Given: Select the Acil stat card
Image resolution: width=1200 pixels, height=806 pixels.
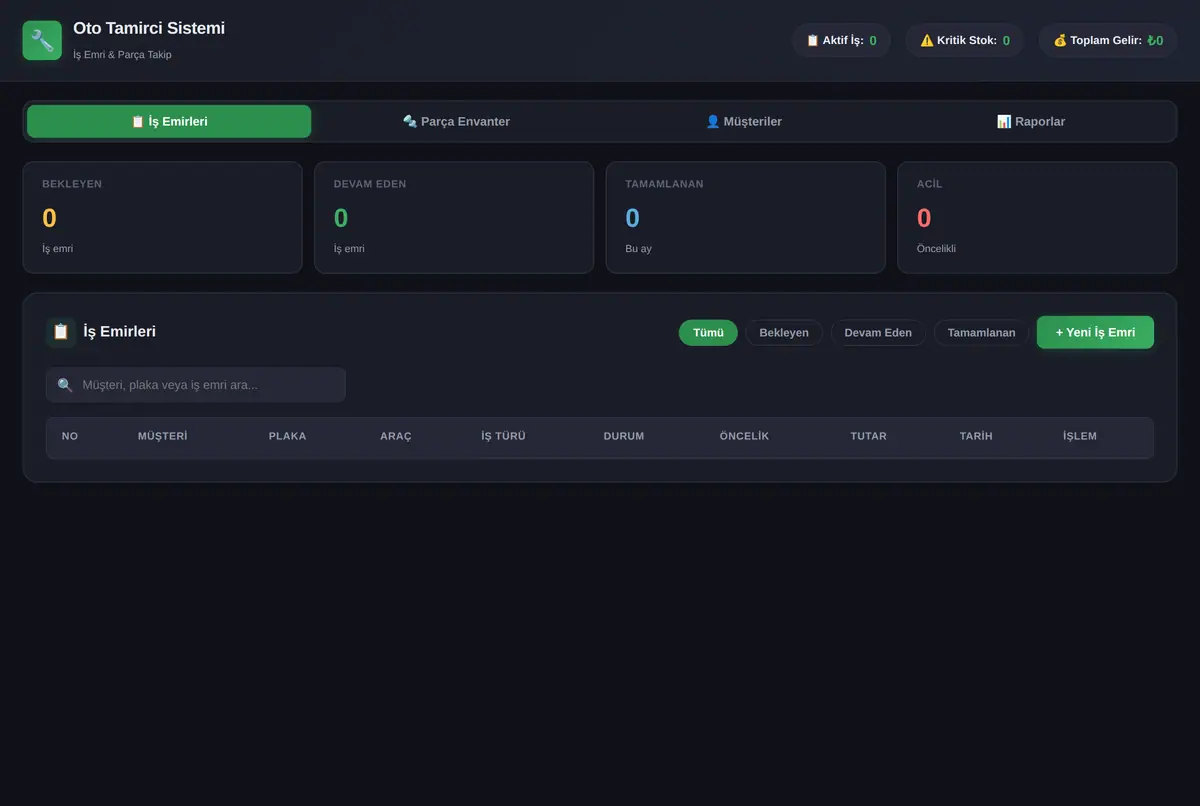Looking at the screenshot, I should [1037, 217].
